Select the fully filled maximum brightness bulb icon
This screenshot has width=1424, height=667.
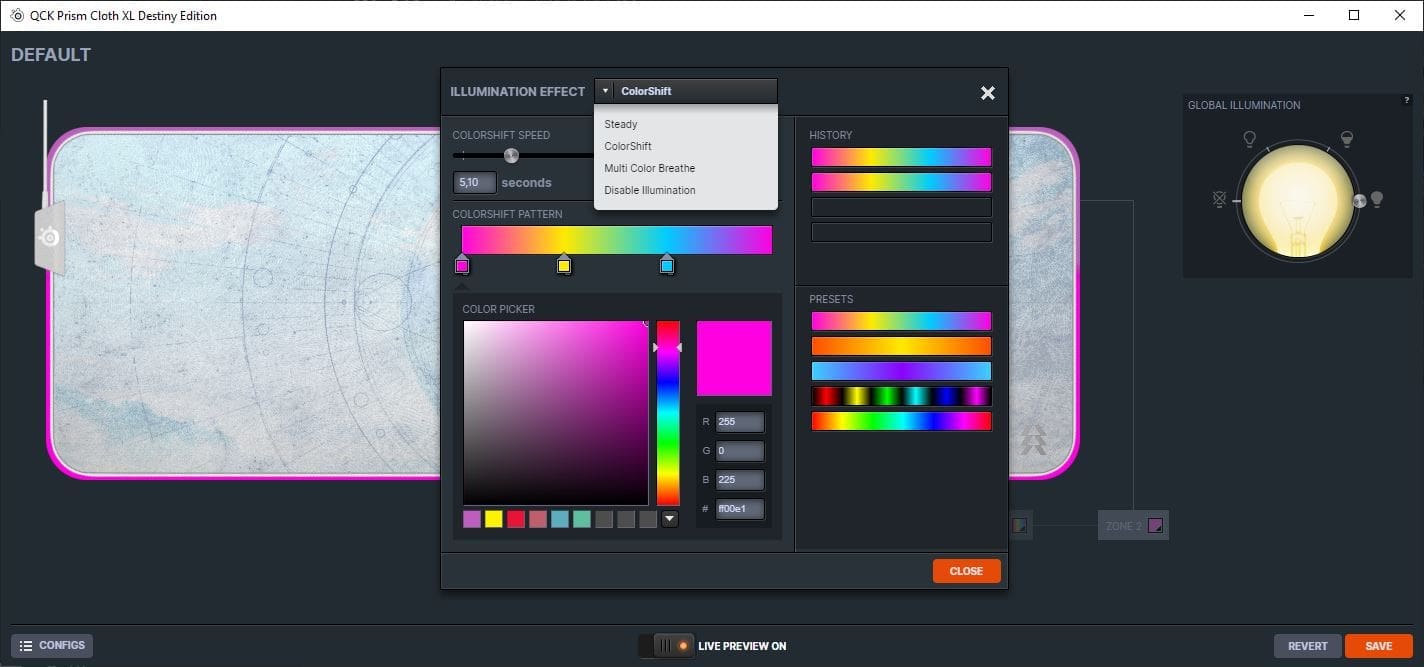pos(1377,199)
